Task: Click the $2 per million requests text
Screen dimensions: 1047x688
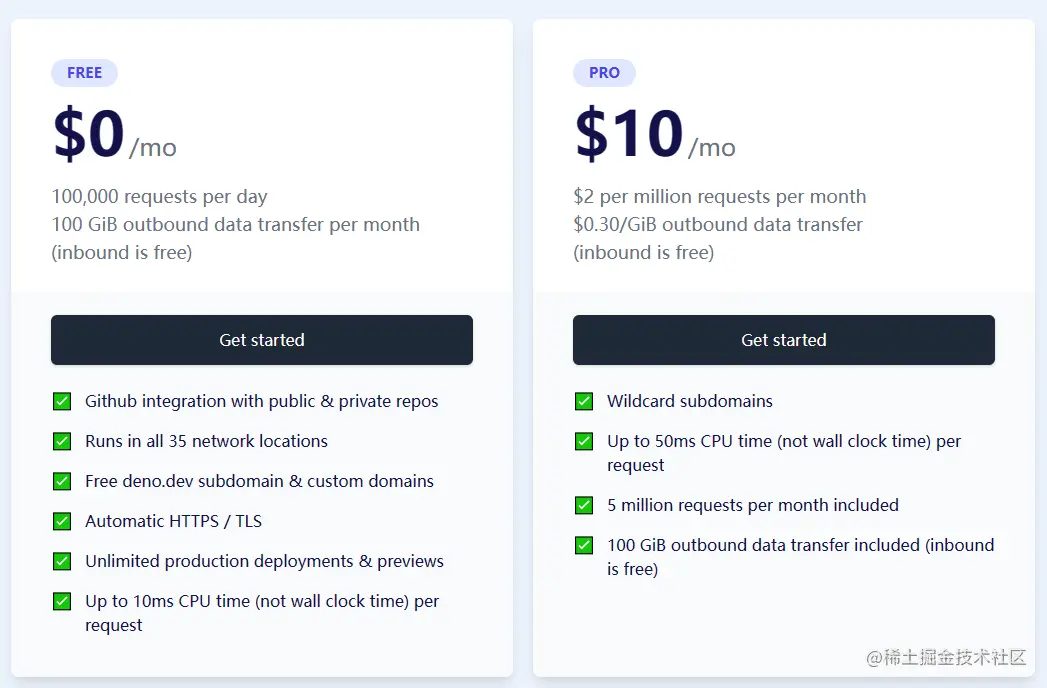Action: tap(720, 196)
